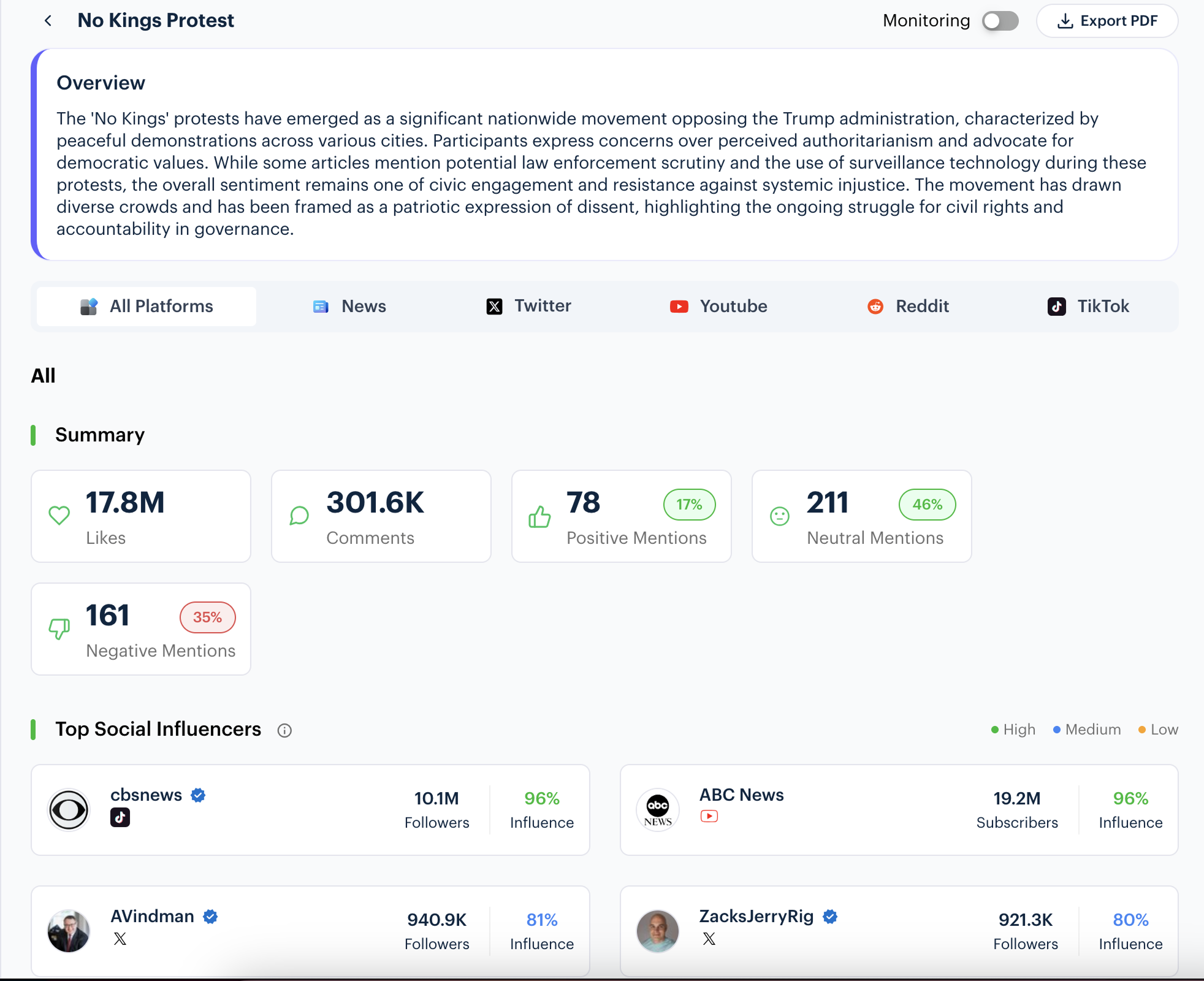Image resolution: width=1204 pixels, height=981 pixels.
Task: Click the thumbs up Positive Mentions icon
Action: click(x=539, y=517)
